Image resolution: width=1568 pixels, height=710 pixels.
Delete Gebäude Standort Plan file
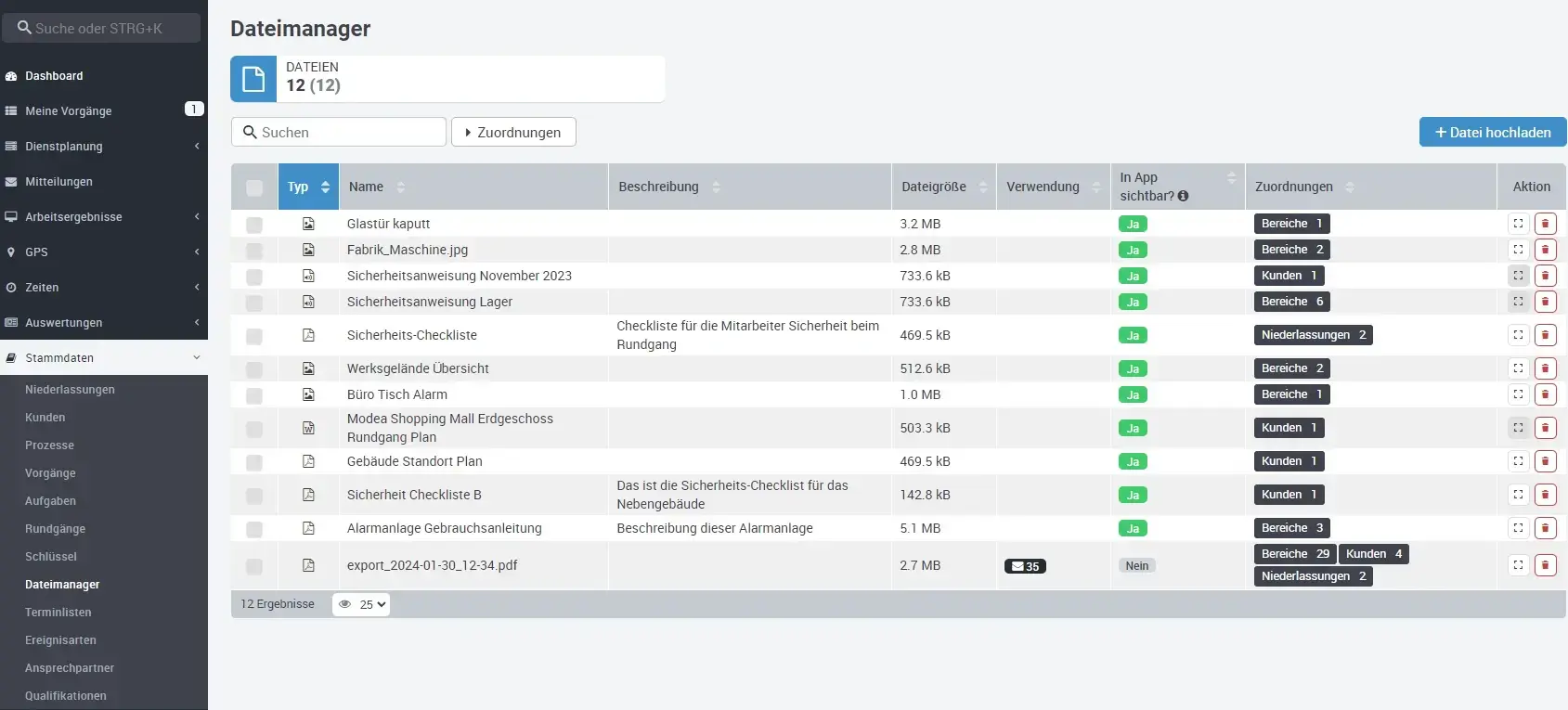pos(1545,461)
